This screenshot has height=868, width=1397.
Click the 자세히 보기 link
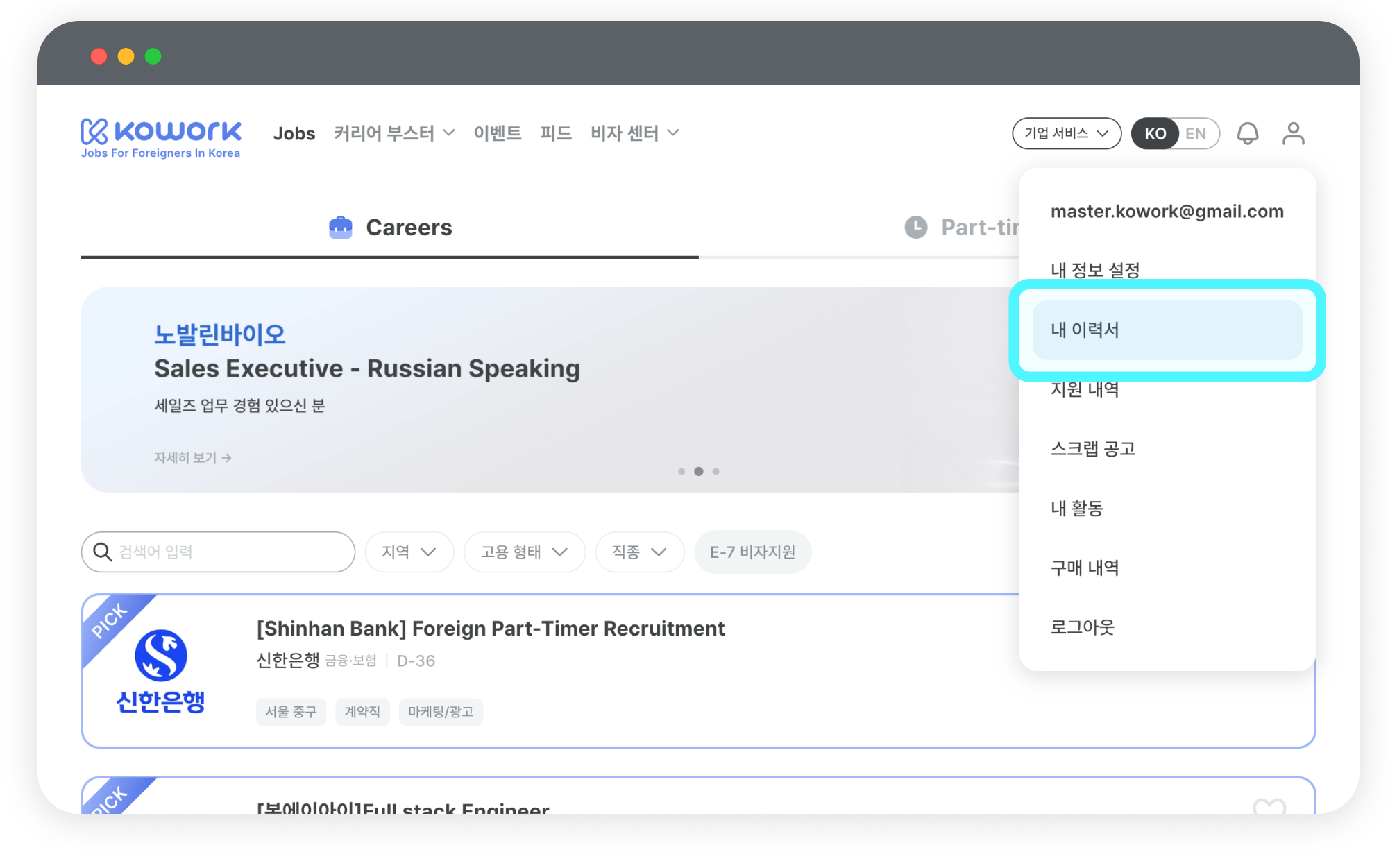click(192, 458)
